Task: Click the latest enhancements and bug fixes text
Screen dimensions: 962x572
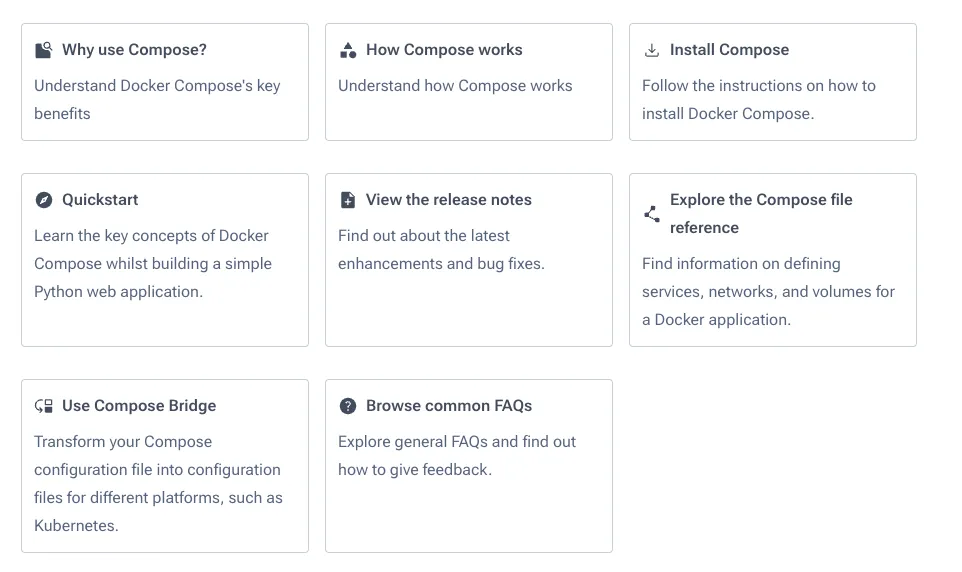Action: (x=441, y=250)
